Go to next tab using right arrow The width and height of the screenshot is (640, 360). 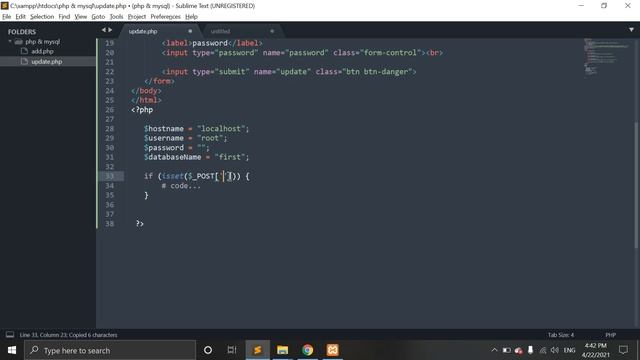pos(110,30)
